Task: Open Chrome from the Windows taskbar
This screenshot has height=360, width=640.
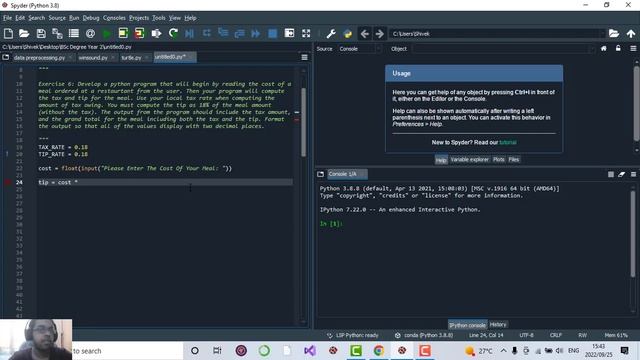Action: click(x=379, y=351)
